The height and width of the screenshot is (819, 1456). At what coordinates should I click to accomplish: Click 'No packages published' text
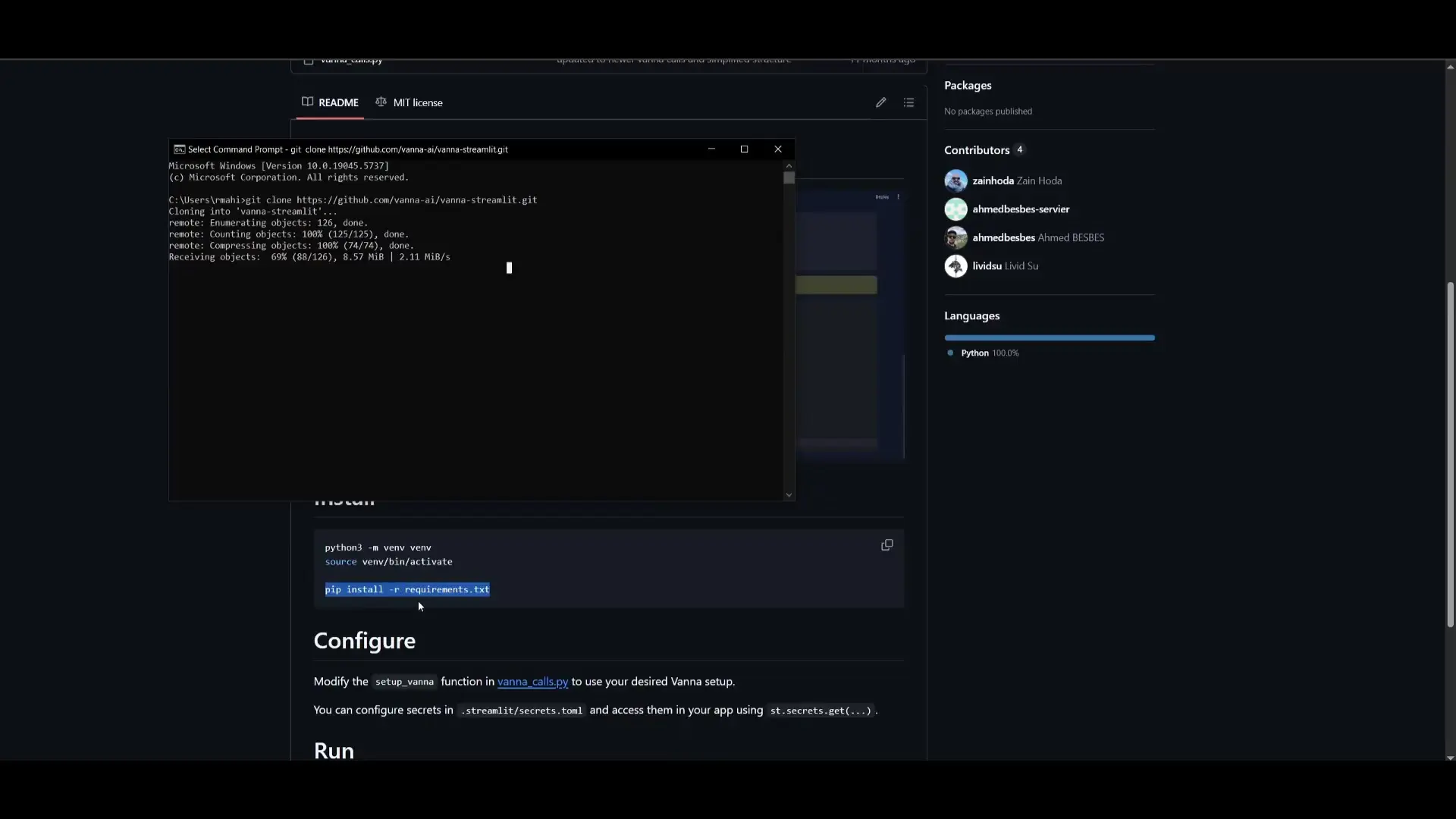pos(987,111)
